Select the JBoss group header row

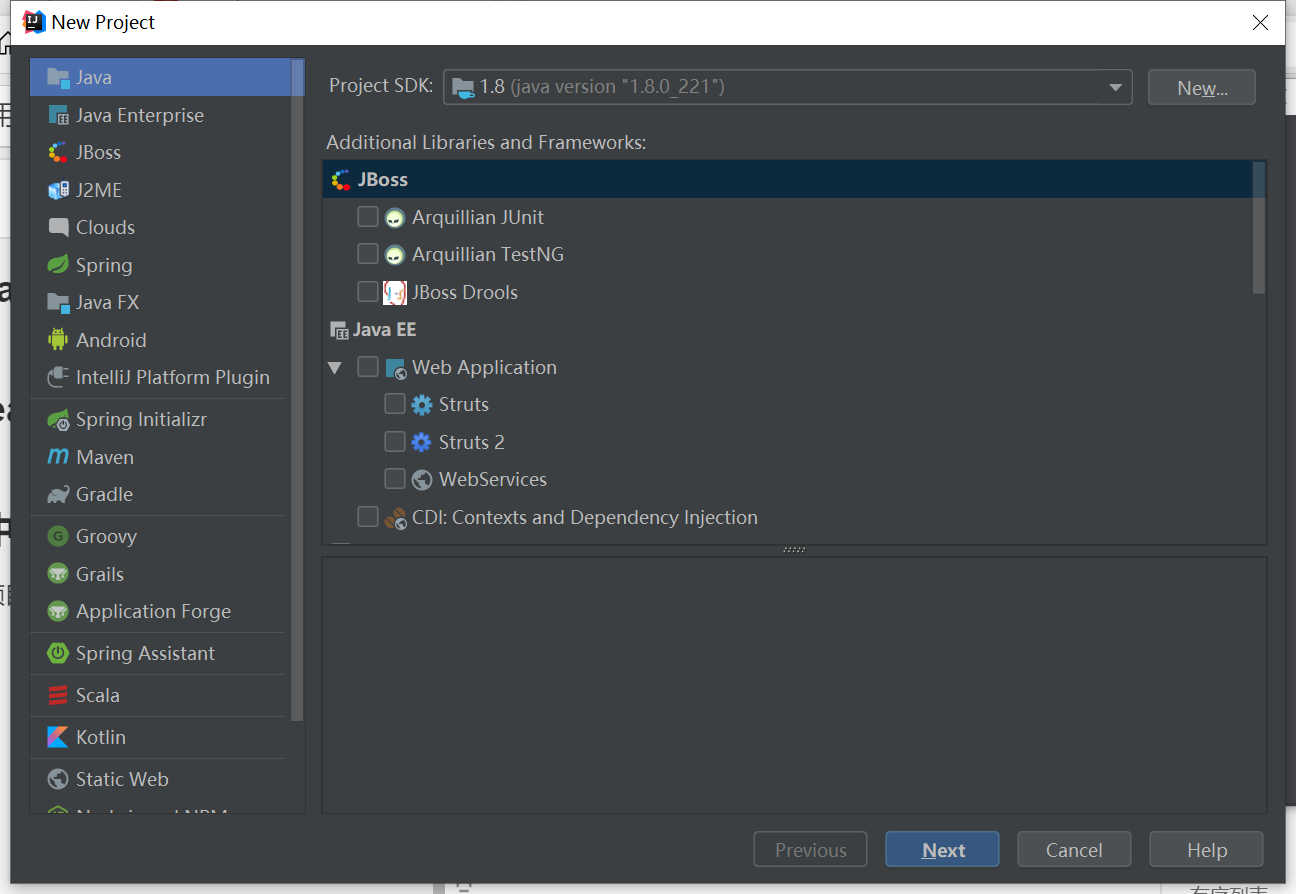click(788, 179)
